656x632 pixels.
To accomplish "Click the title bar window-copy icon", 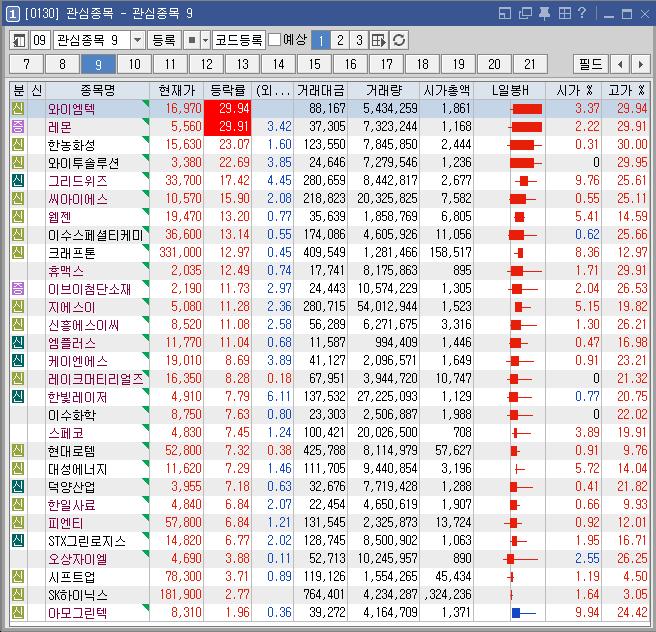I will 525,13.
